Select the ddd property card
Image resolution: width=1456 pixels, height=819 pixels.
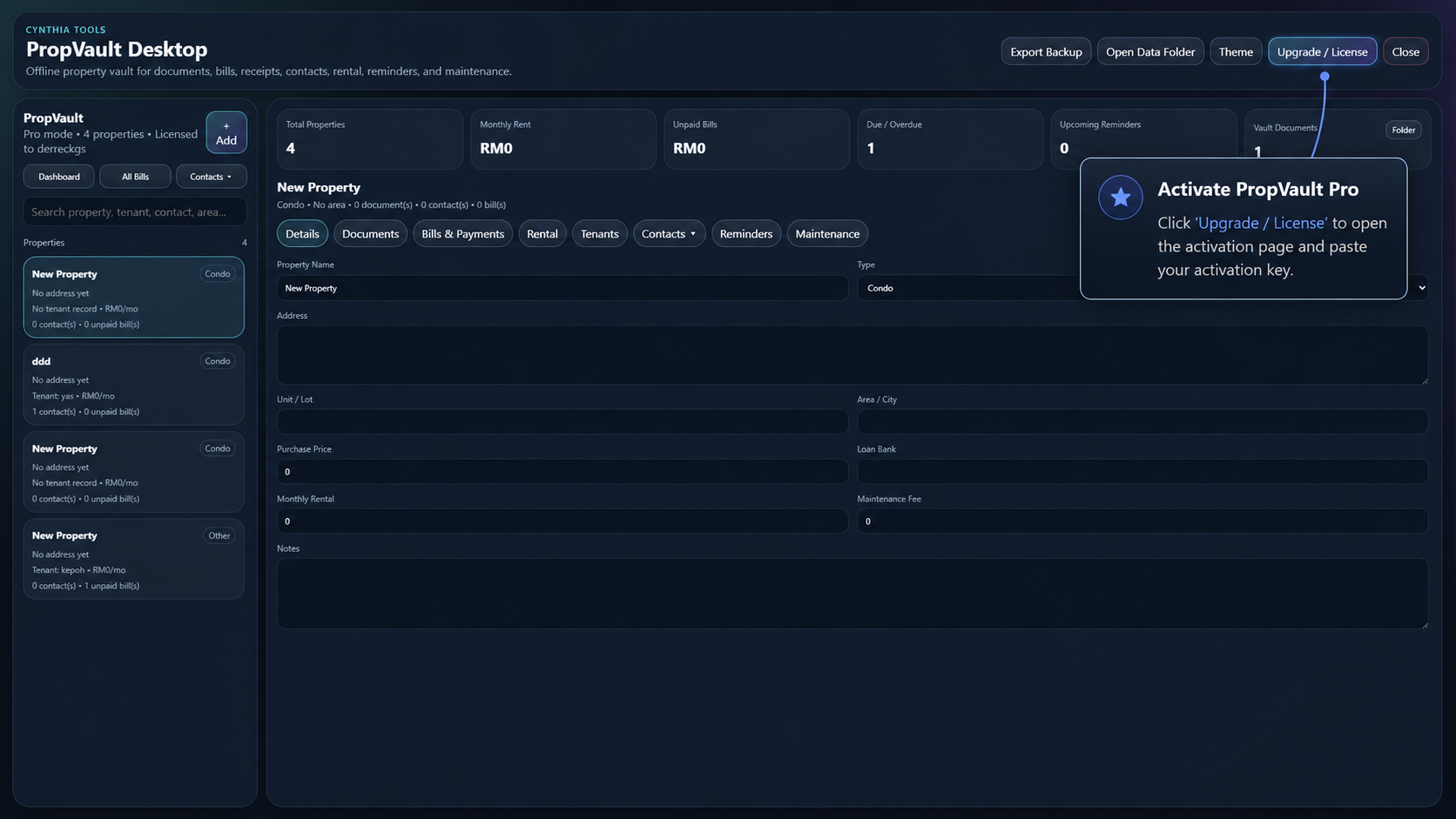tap(133, 385)
